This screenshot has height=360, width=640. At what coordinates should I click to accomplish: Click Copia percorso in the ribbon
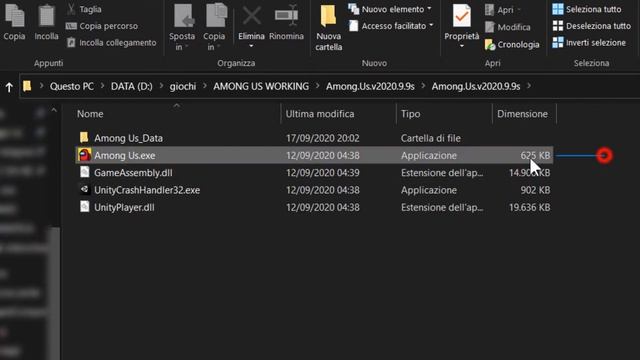[x=102, y=26]
